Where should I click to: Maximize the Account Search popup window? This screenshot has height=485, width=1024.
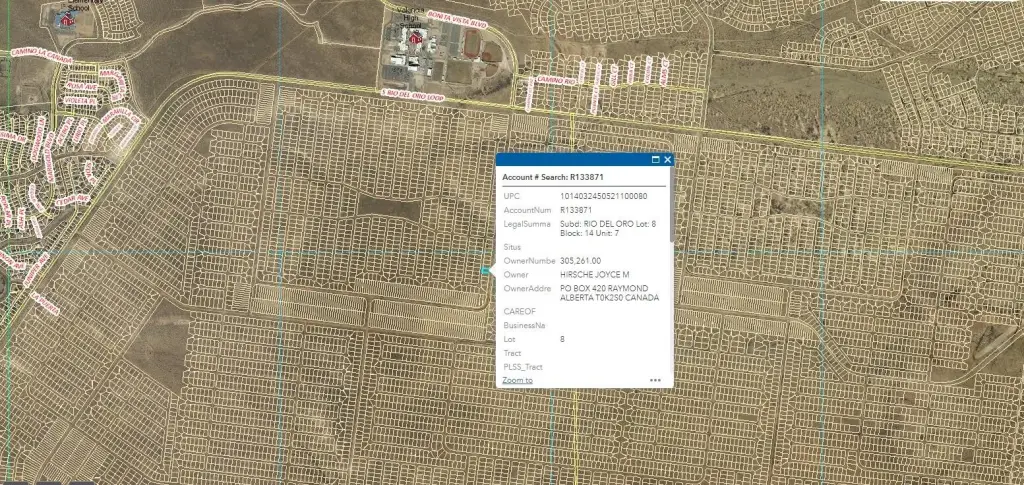coord(656,160)
